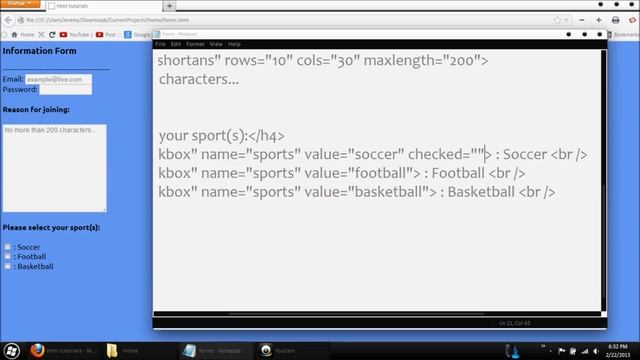Open Bookmarks button at far right of bar

tap(623, 35)
